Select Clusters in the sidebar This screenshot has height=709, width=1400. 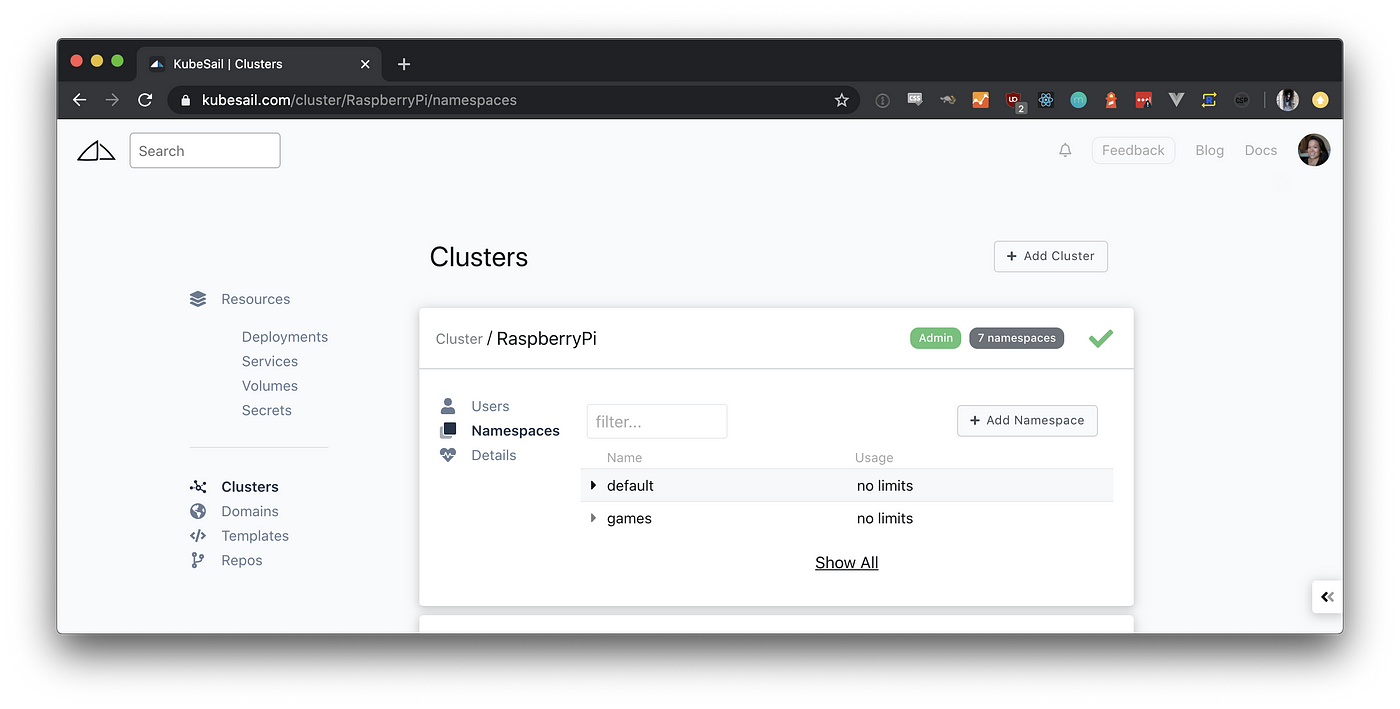coord(250,487)
